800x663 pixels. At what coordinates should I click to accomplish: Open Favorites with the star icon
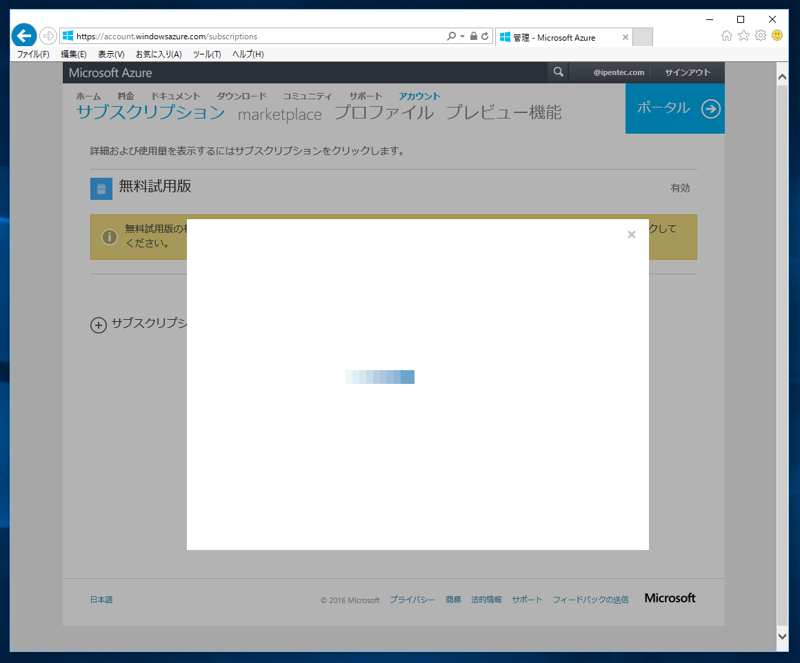coord(744,36)
